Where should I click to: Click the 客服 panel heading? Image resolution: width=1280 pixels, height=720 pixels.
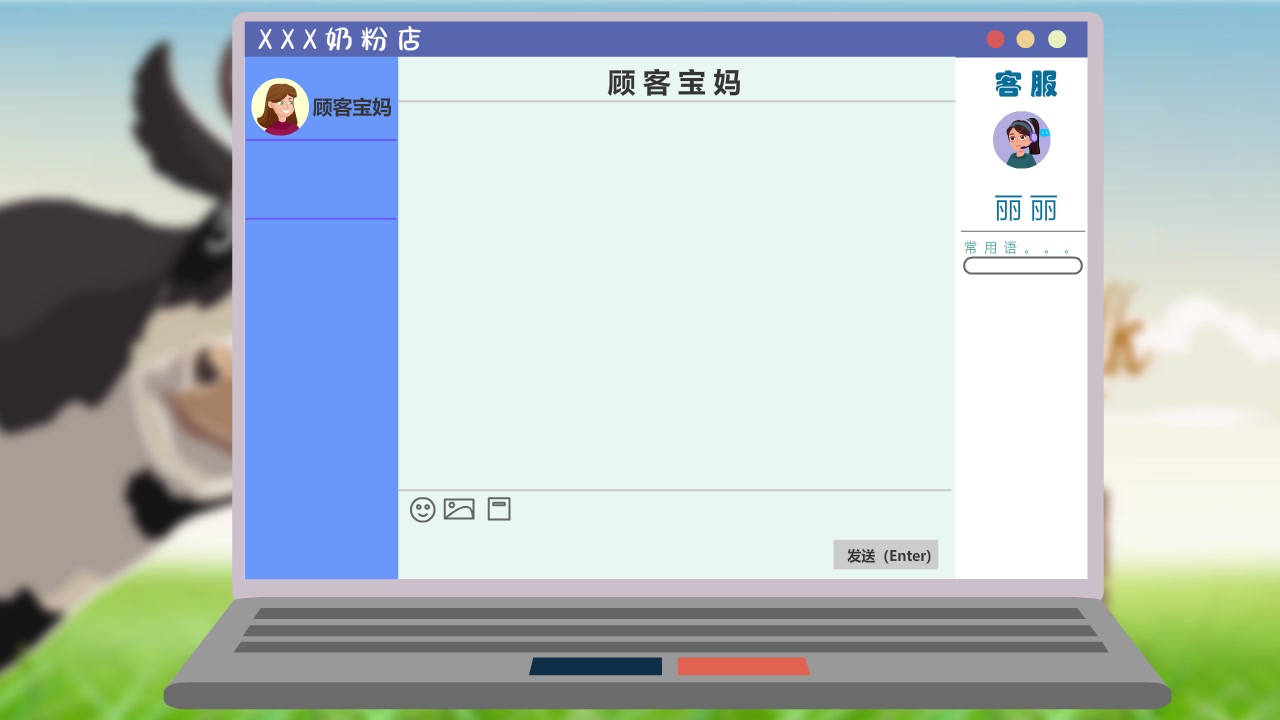pyautogui.click(x=1025, y=85)
